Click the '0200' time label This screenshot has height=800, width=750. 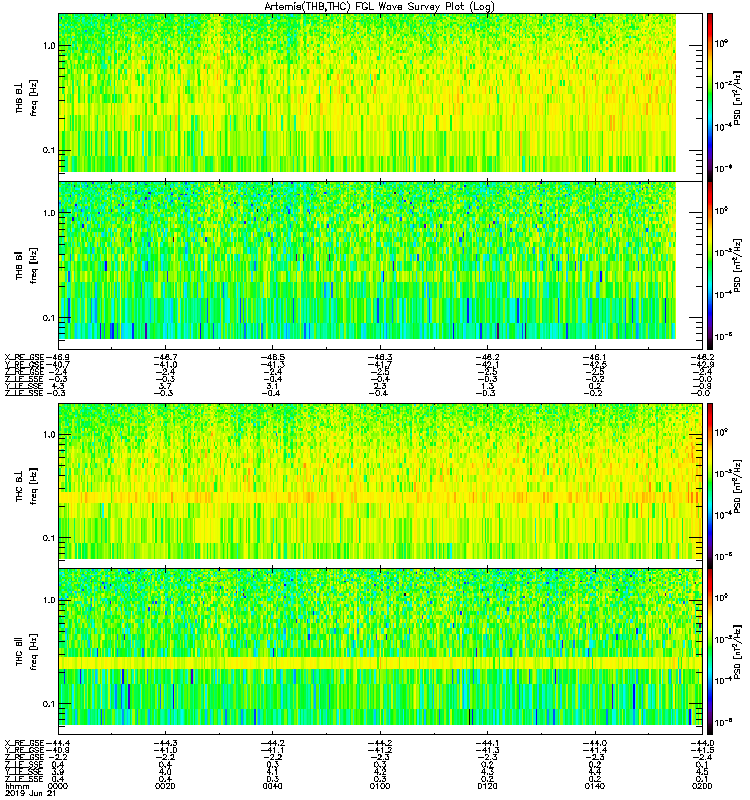pos(702,786)
